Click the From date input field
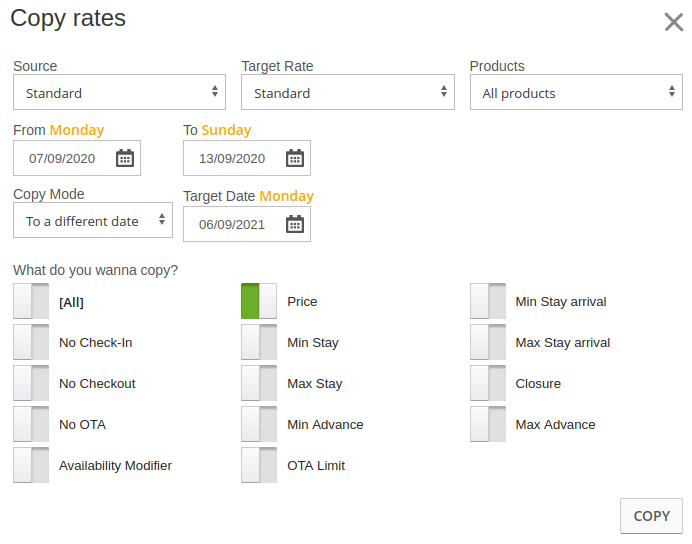 pos(64,158)
